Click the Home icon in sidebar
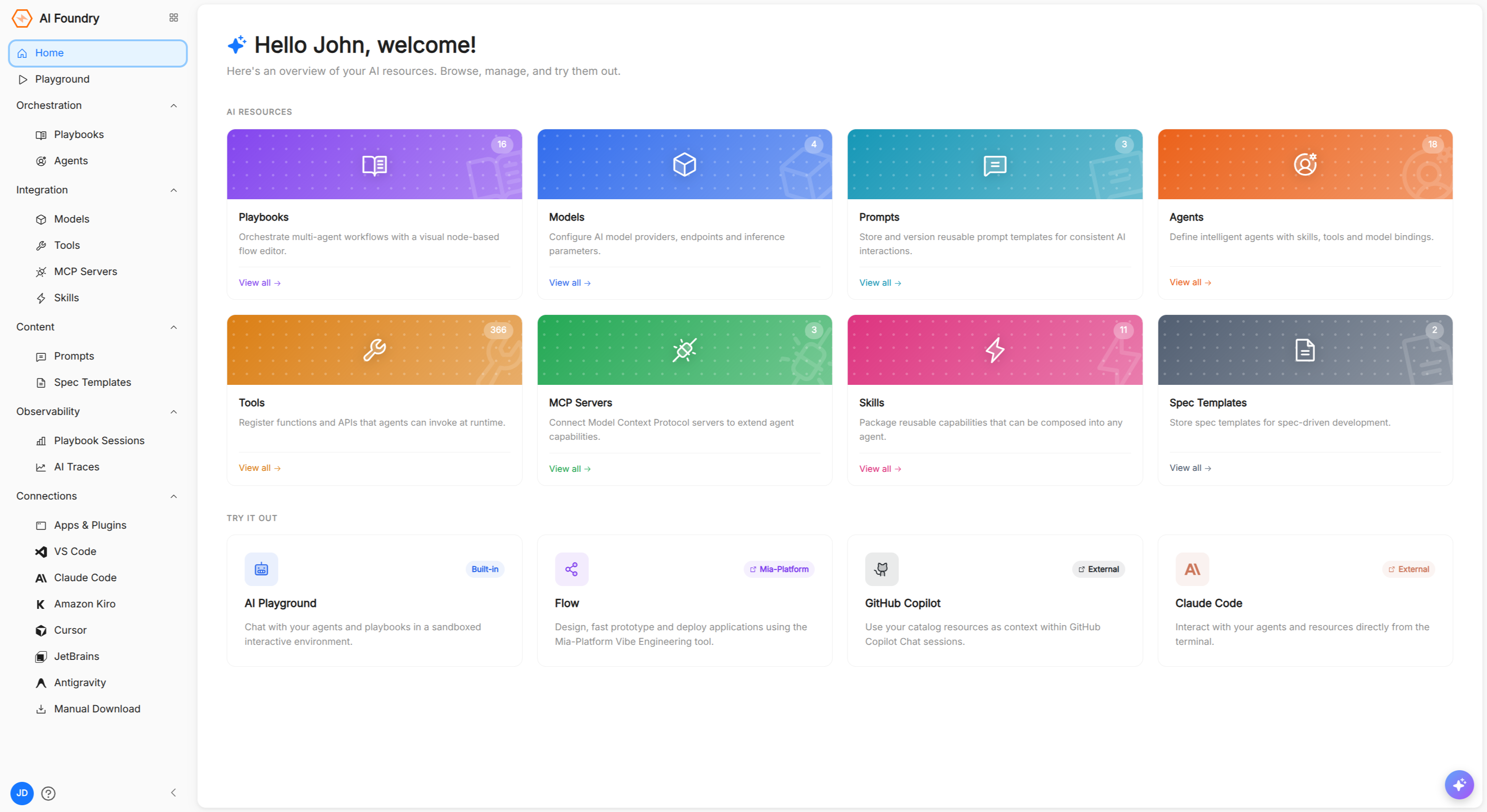Screen dimensions: 1487x812 pyautogui.click(x=22, y=53)
